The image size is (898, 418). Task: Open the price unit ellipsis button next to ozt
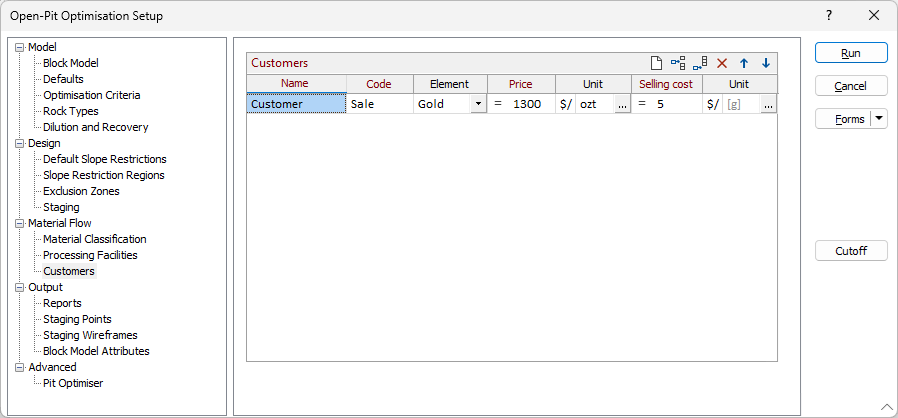click(x=623, y=104)
